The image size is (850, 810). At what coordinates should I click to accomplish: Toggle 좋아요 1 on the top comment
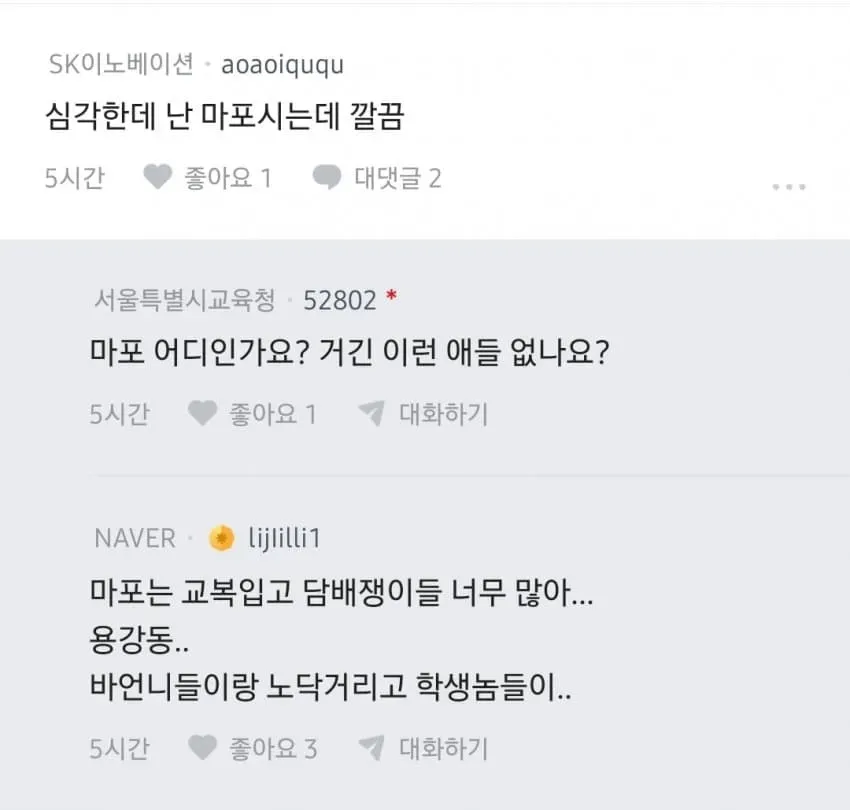click(228, 178)
